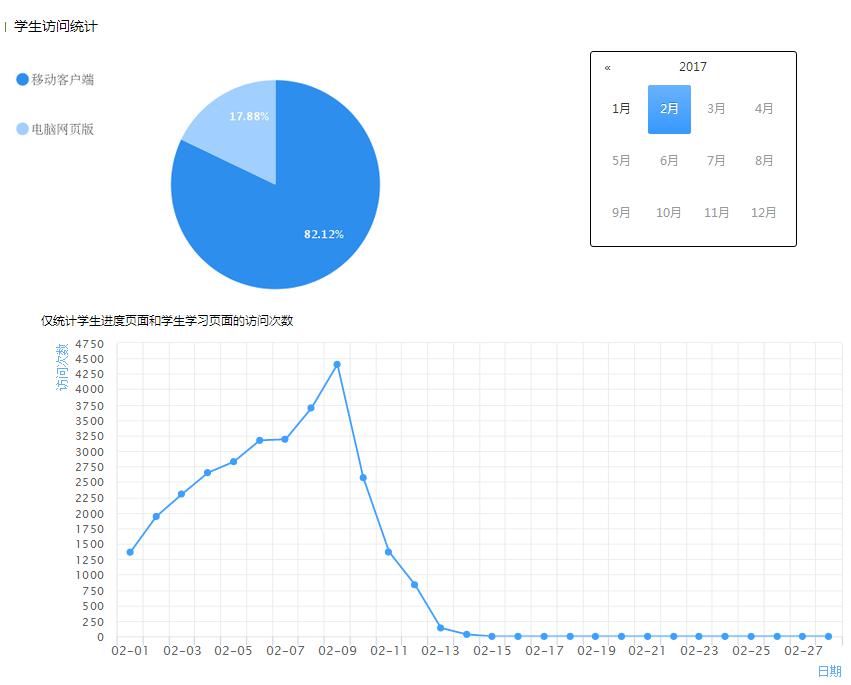The height and width of the screenshot is (685, 851).
Task: Choose 10月 month cell
Action: tap(669, 212)
